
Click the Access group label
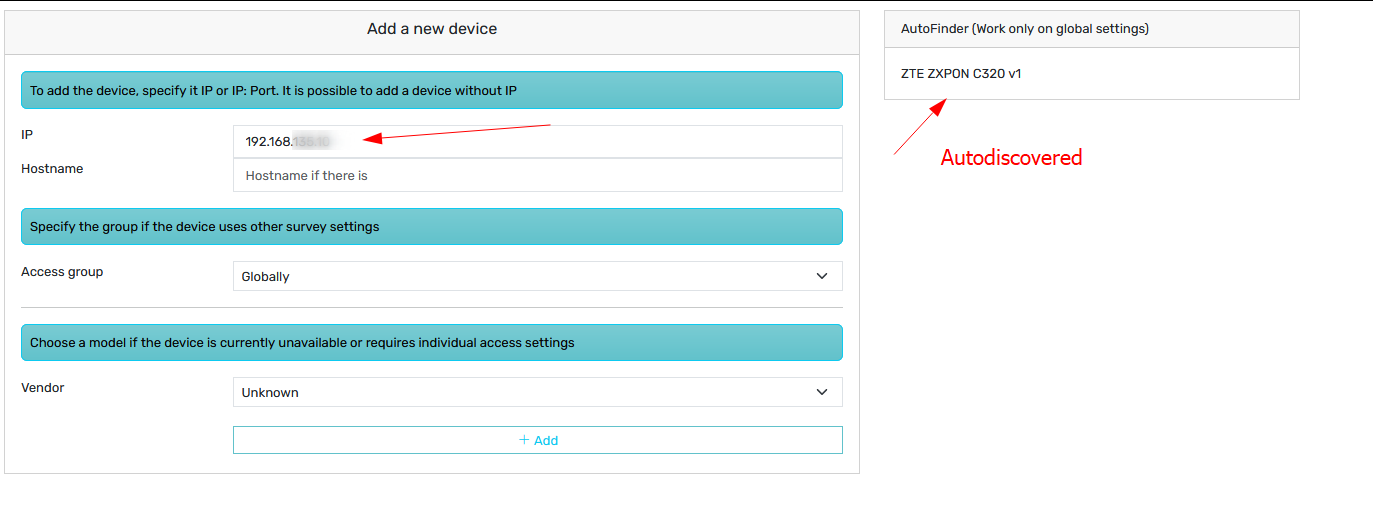click(x=62, y=272)
